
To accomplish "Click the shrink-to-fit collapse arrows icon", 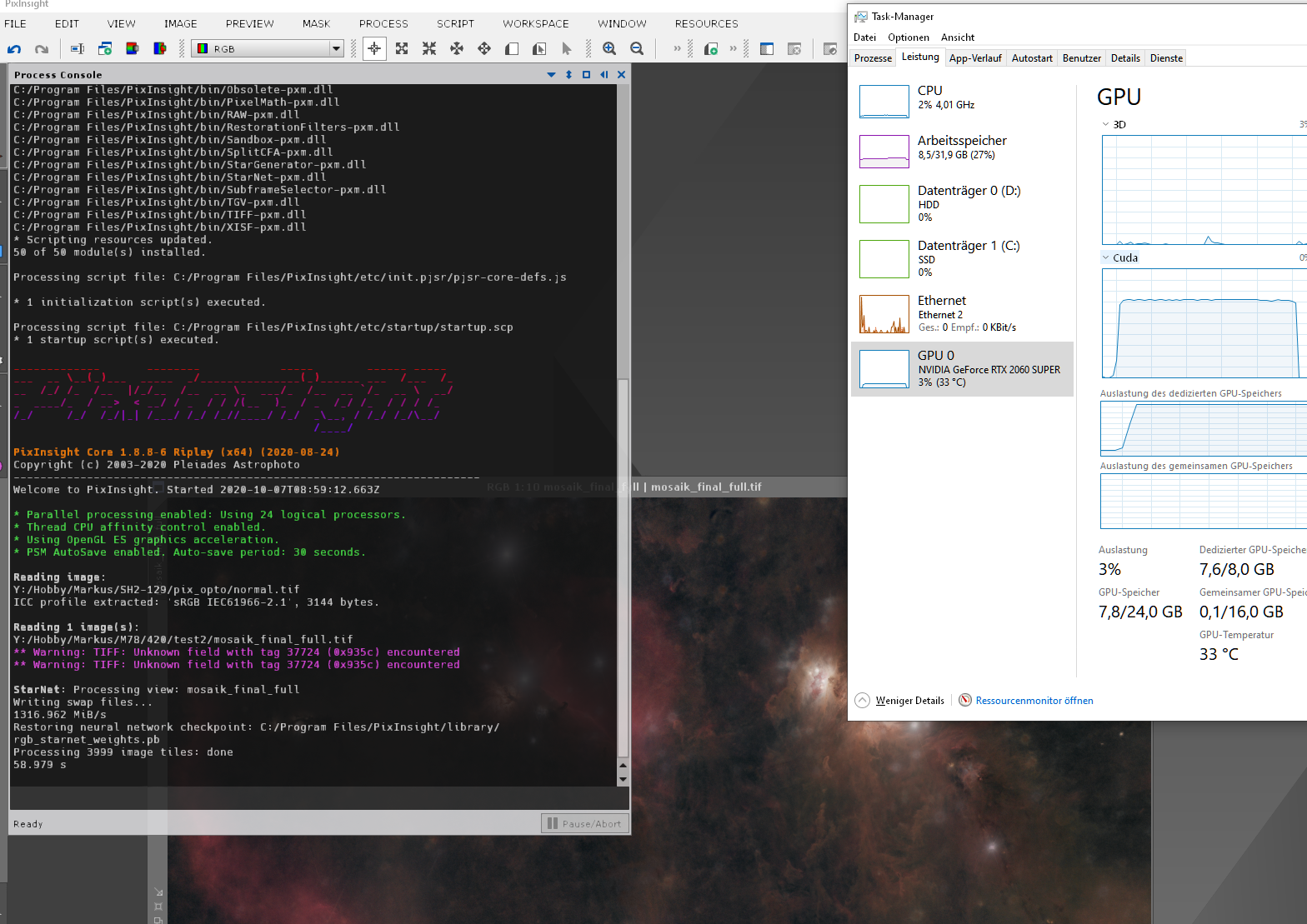I will (429, 49).
